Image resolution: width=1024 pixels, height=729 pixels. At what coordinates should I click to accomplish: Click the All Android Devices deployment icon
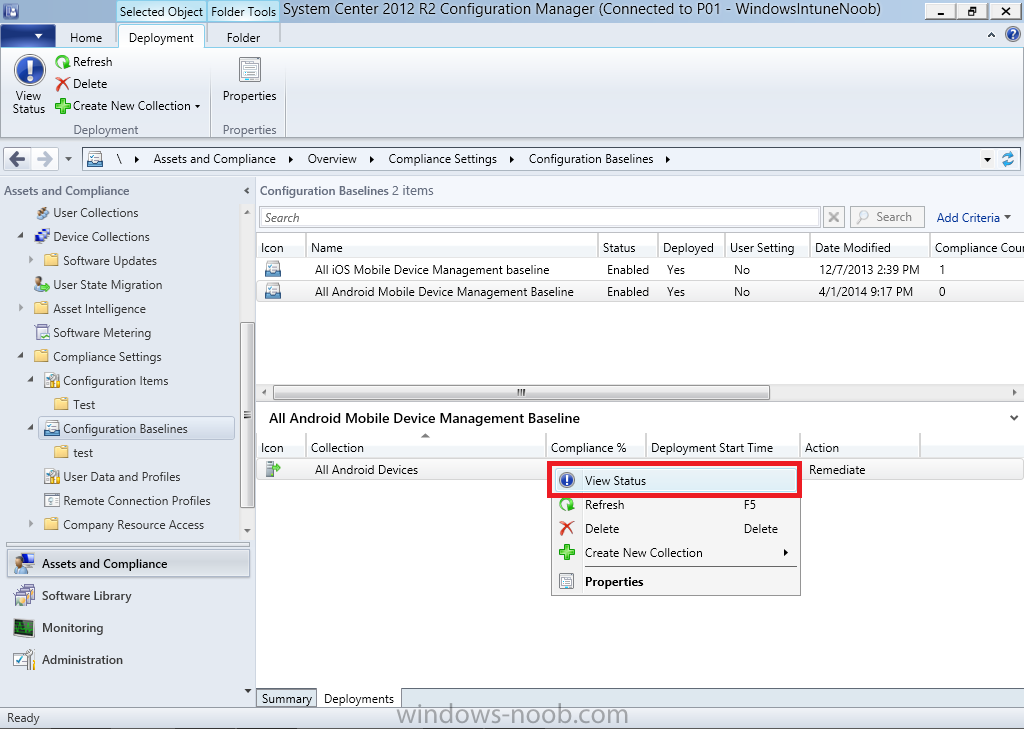point(273,469)
